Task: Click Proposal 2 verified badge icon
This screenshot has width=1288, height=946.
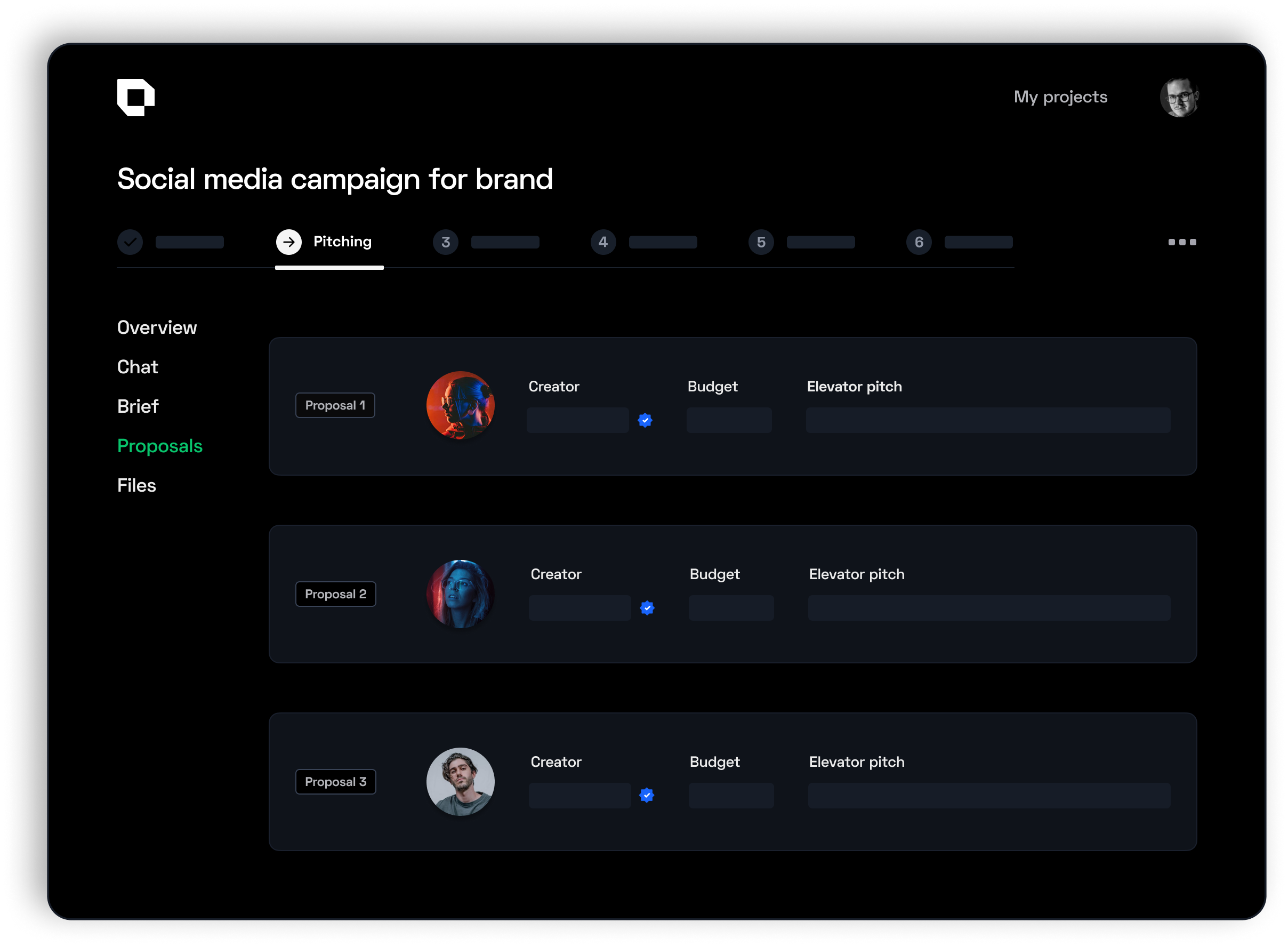Action: click(x=647, y=608)
